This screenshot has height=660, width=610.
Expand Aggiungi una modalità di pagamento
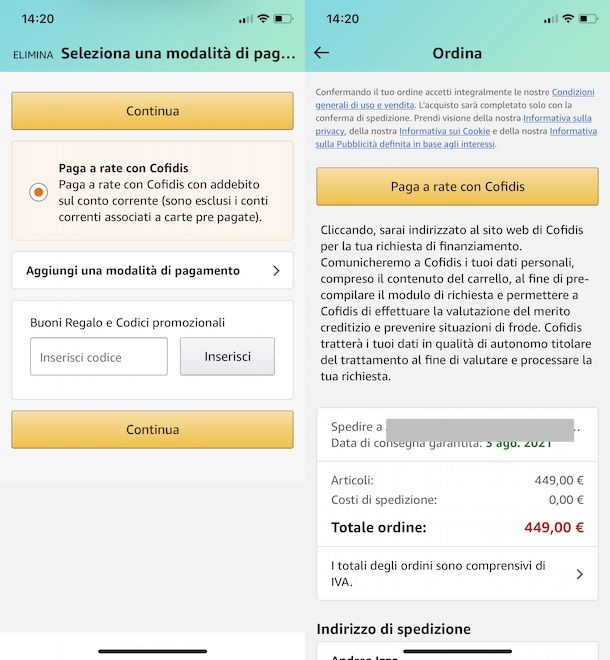(152, 270)
